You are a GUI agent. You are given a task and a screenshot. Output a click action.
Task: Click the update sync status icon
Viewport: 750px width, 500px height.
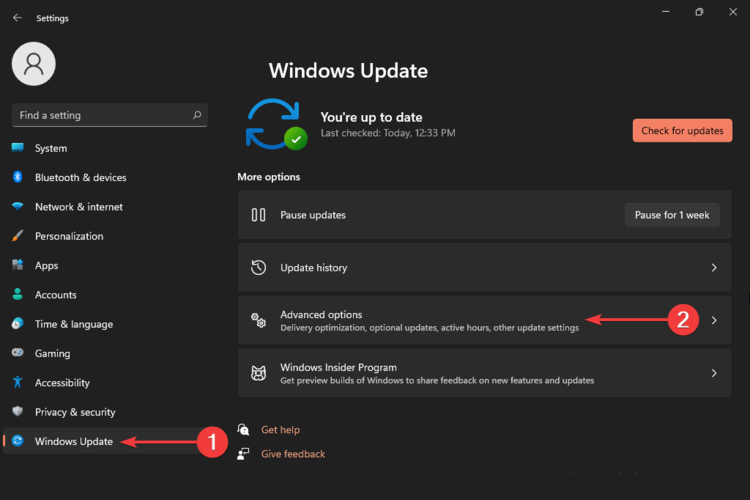click(275, 125)
